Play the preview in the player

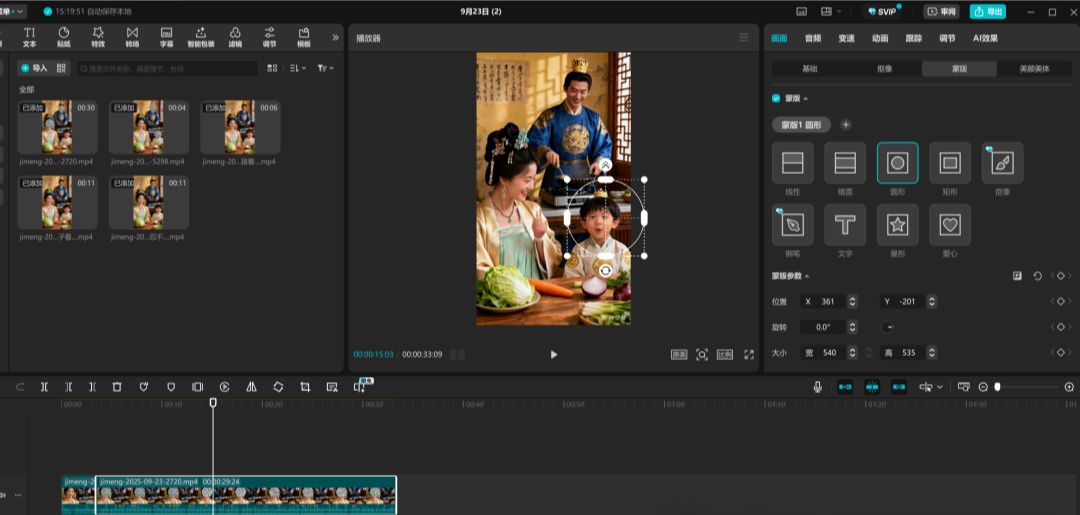pos(554,354)
